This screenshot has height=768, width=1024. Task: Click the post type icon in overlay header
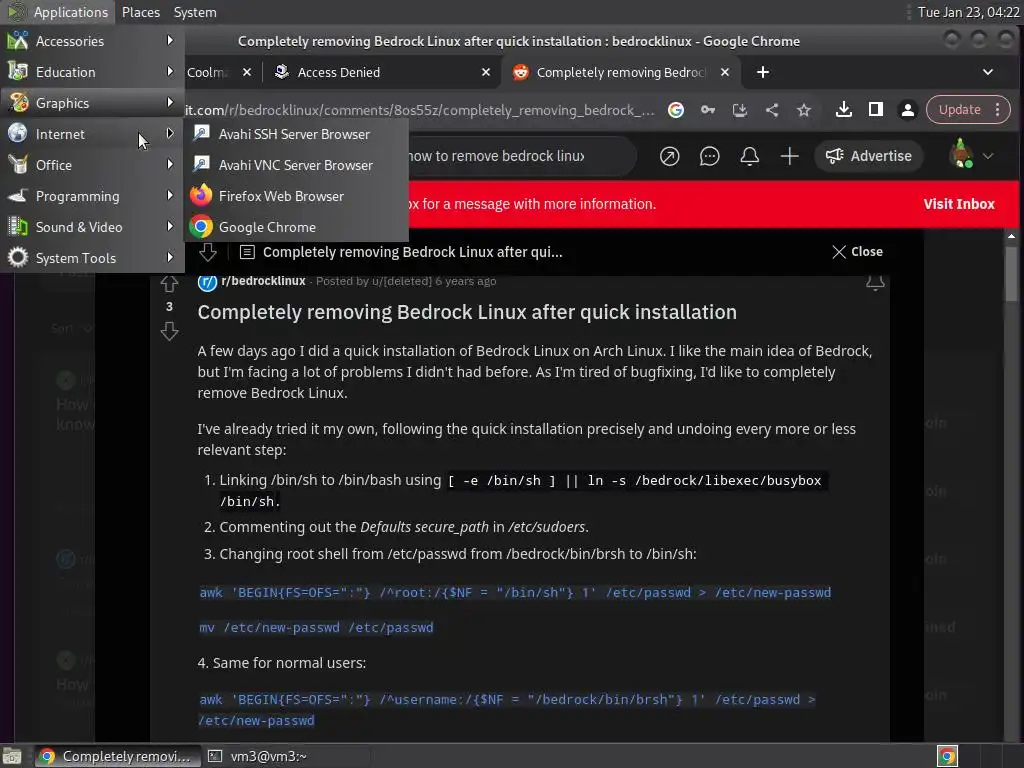coord(247,252)
